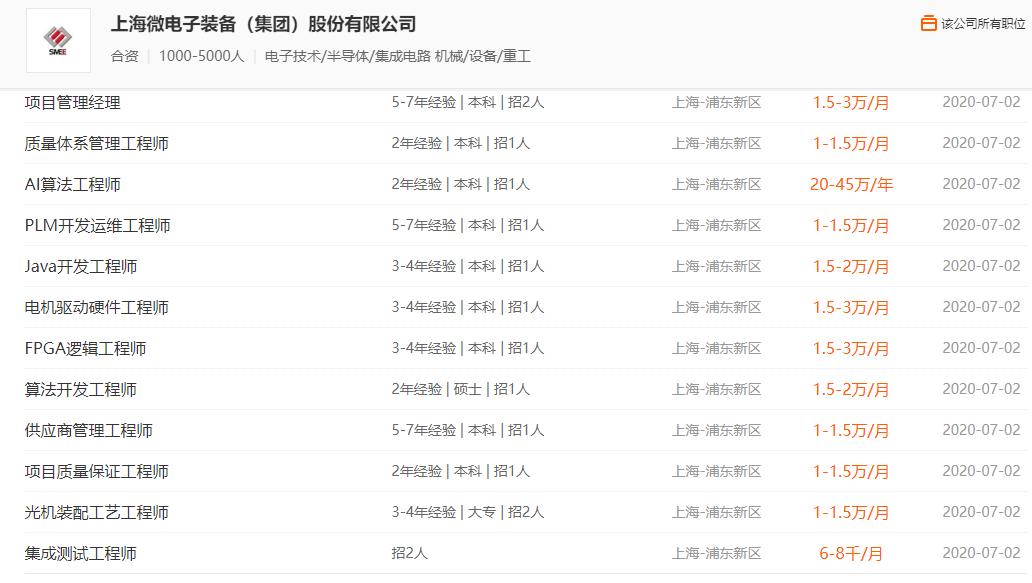
Task: Open the 项目质量保证工程师 job posting
Action: [x=96, y=471]
